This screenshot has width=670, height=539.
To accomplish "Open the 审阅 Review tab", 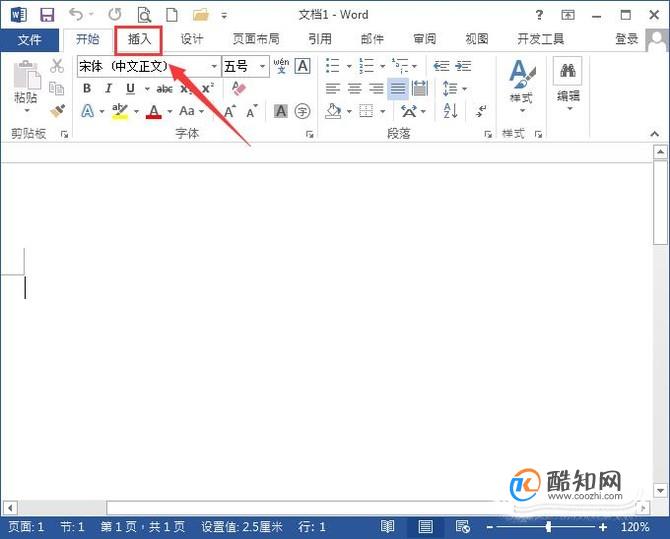I will pyautogui.click(x=424, y=39).
